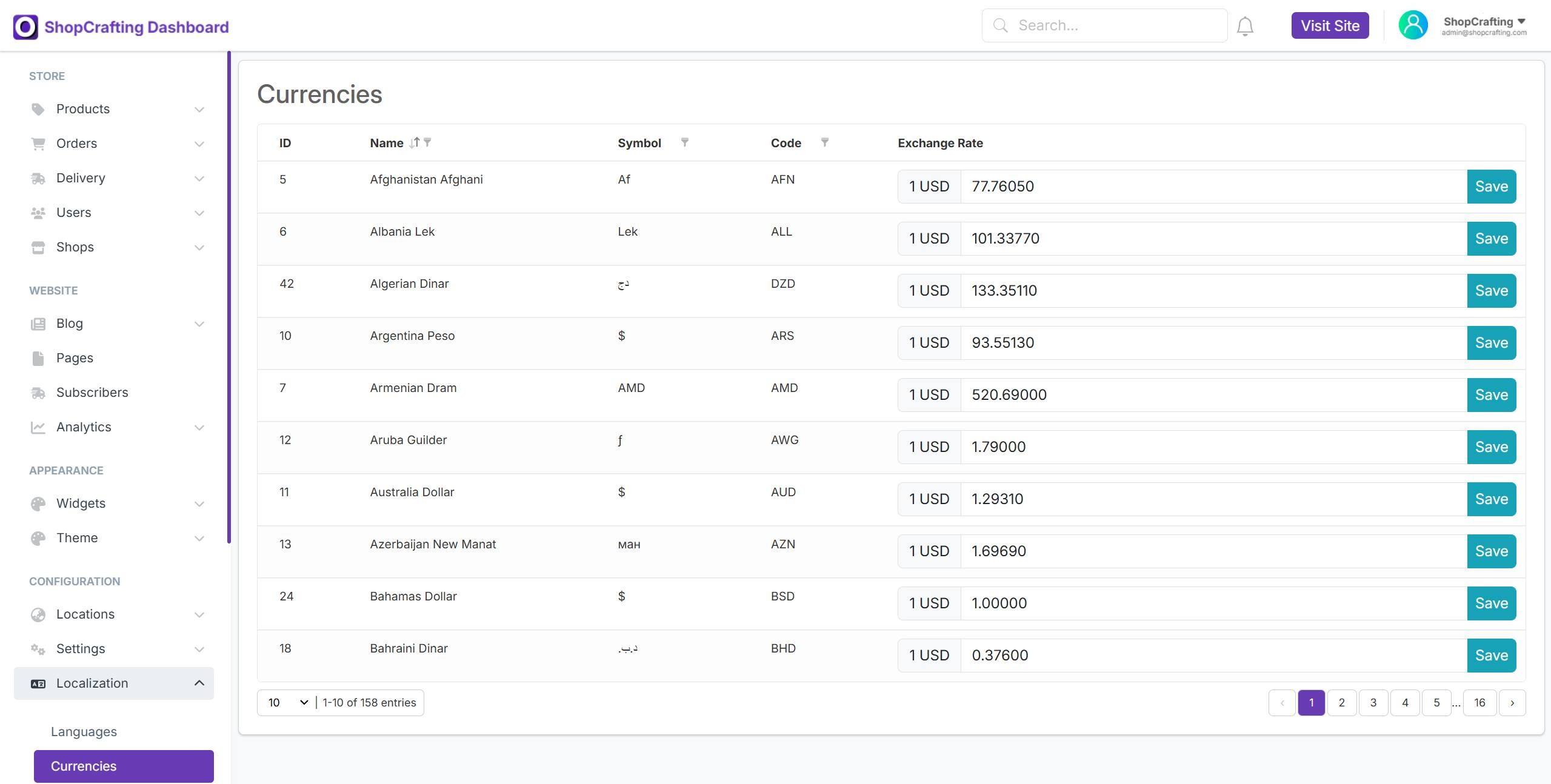Click the ShopCrafting logo icon

(x=25, y=27)
